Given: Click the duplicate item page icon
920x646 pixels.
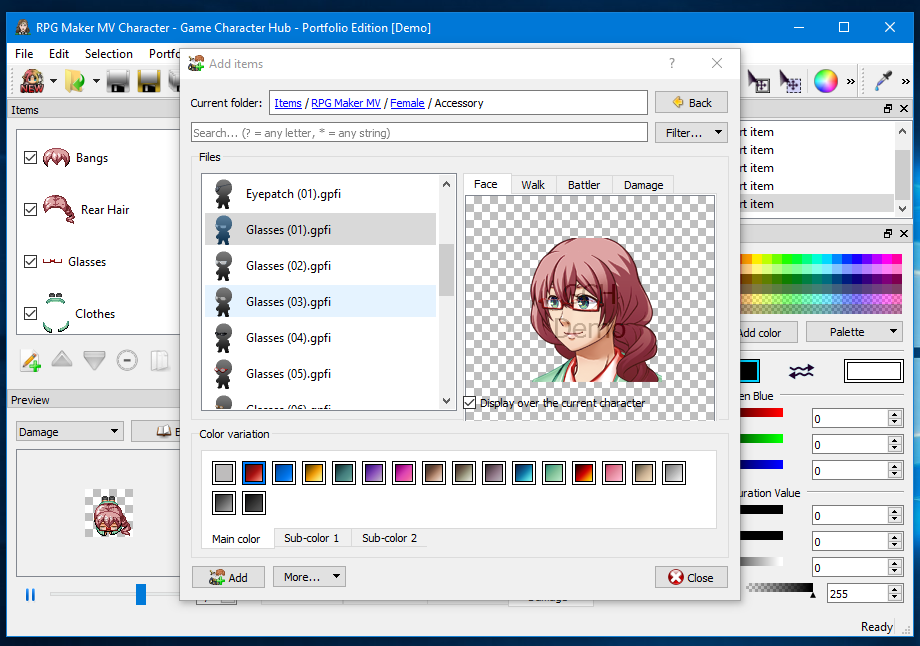Looking at the screenshot, I should click(159, 360).
